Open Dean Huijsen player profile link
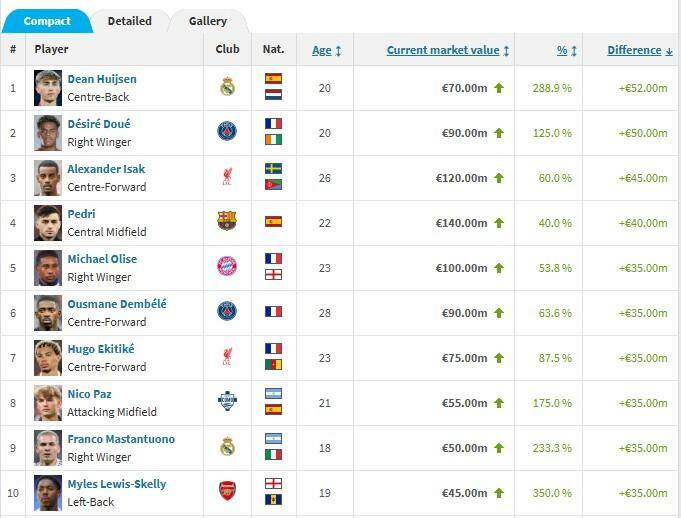The height and width of the screenshot is (518, 681). tap(102, 79)
